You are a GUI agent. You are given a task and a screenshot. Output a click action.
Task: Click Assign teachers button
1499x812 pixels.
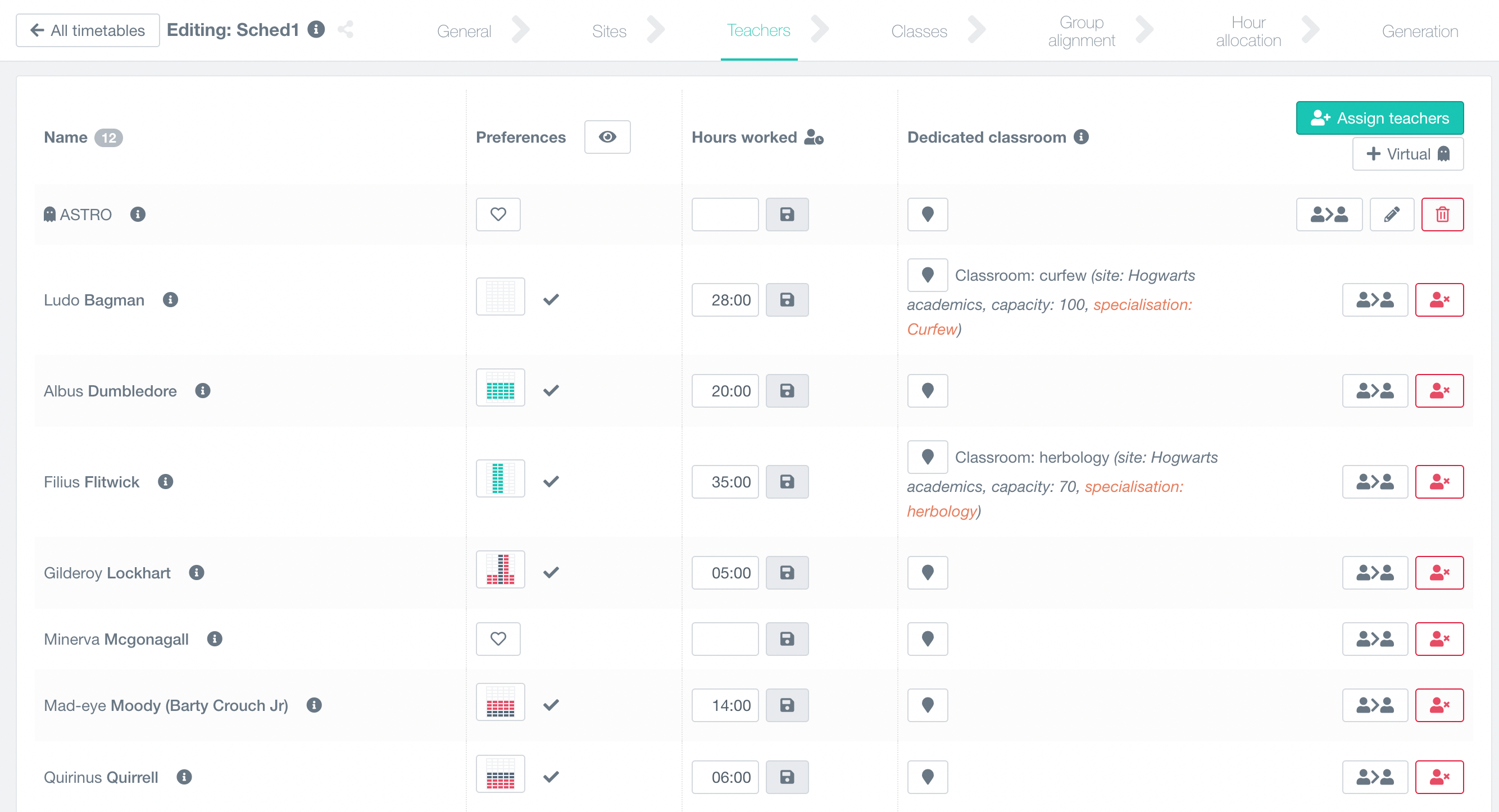[x=1379, y=118]
